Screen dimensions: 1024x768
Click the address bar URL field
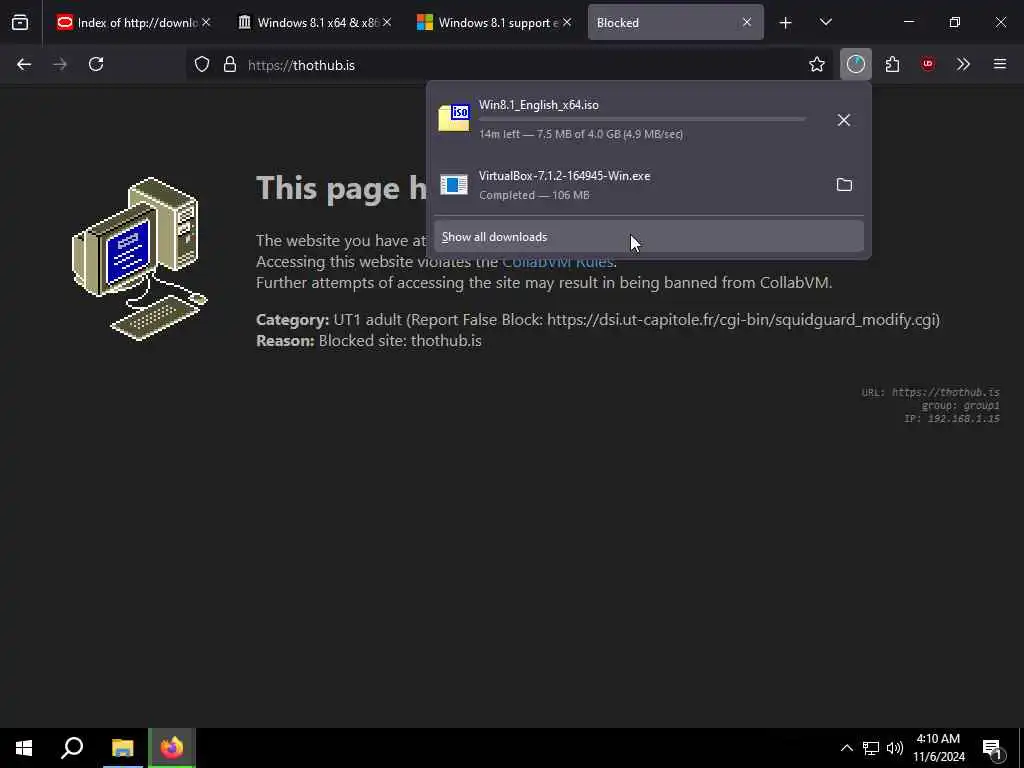(509, 65)
